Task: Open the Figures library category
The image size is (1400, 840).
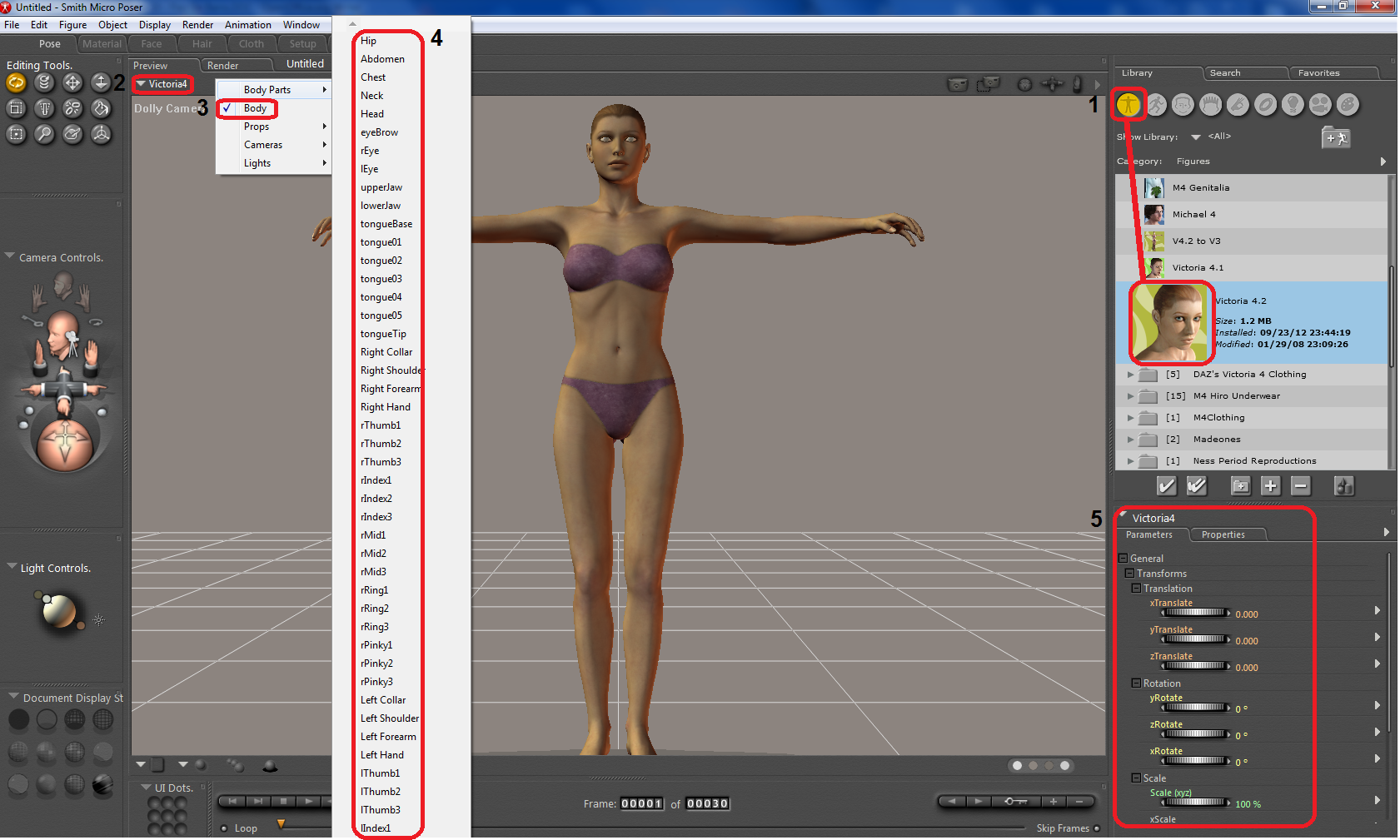Action: click(x=1128, y=105)
